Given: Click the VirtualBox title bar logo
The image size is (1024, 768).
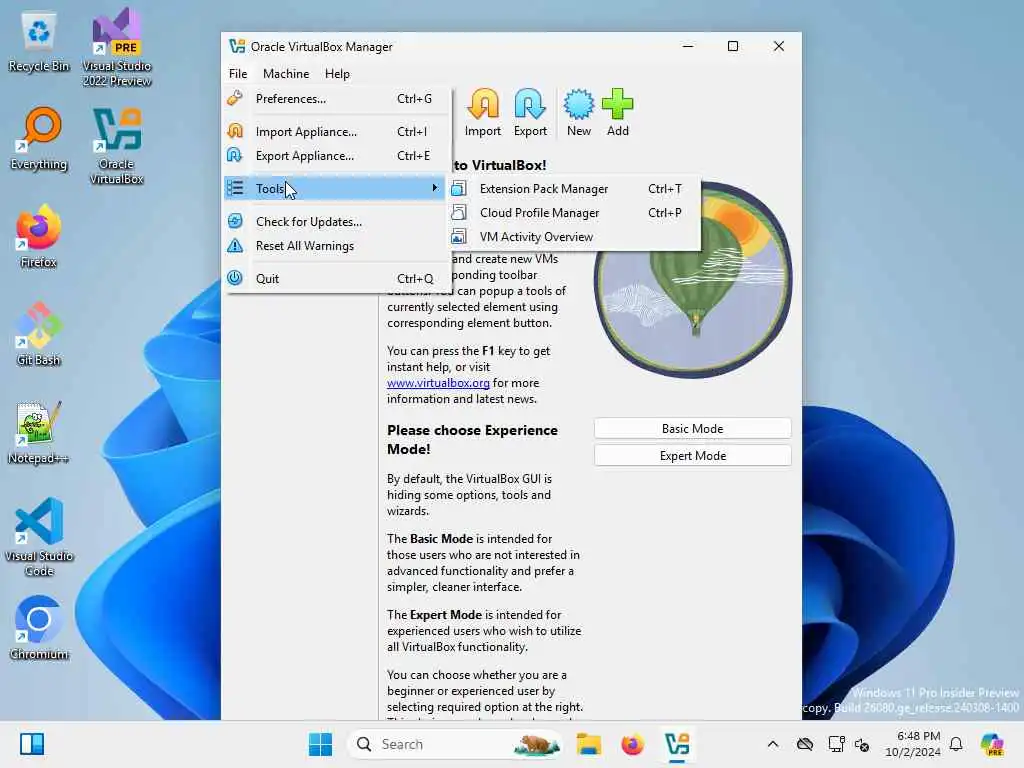Looking at the screenshot, I should tap(237, 46).
